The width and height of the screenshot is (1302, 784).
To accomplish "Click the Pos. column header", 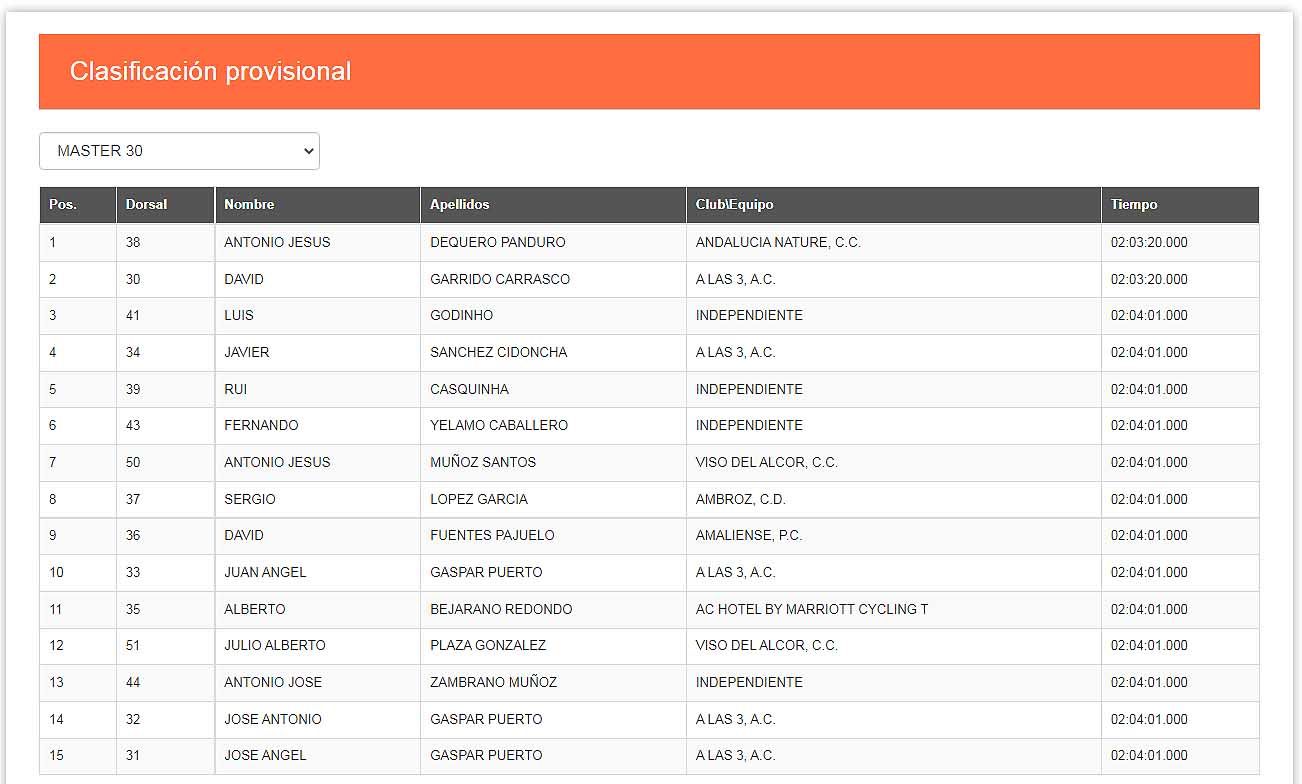I will [78, 204].
